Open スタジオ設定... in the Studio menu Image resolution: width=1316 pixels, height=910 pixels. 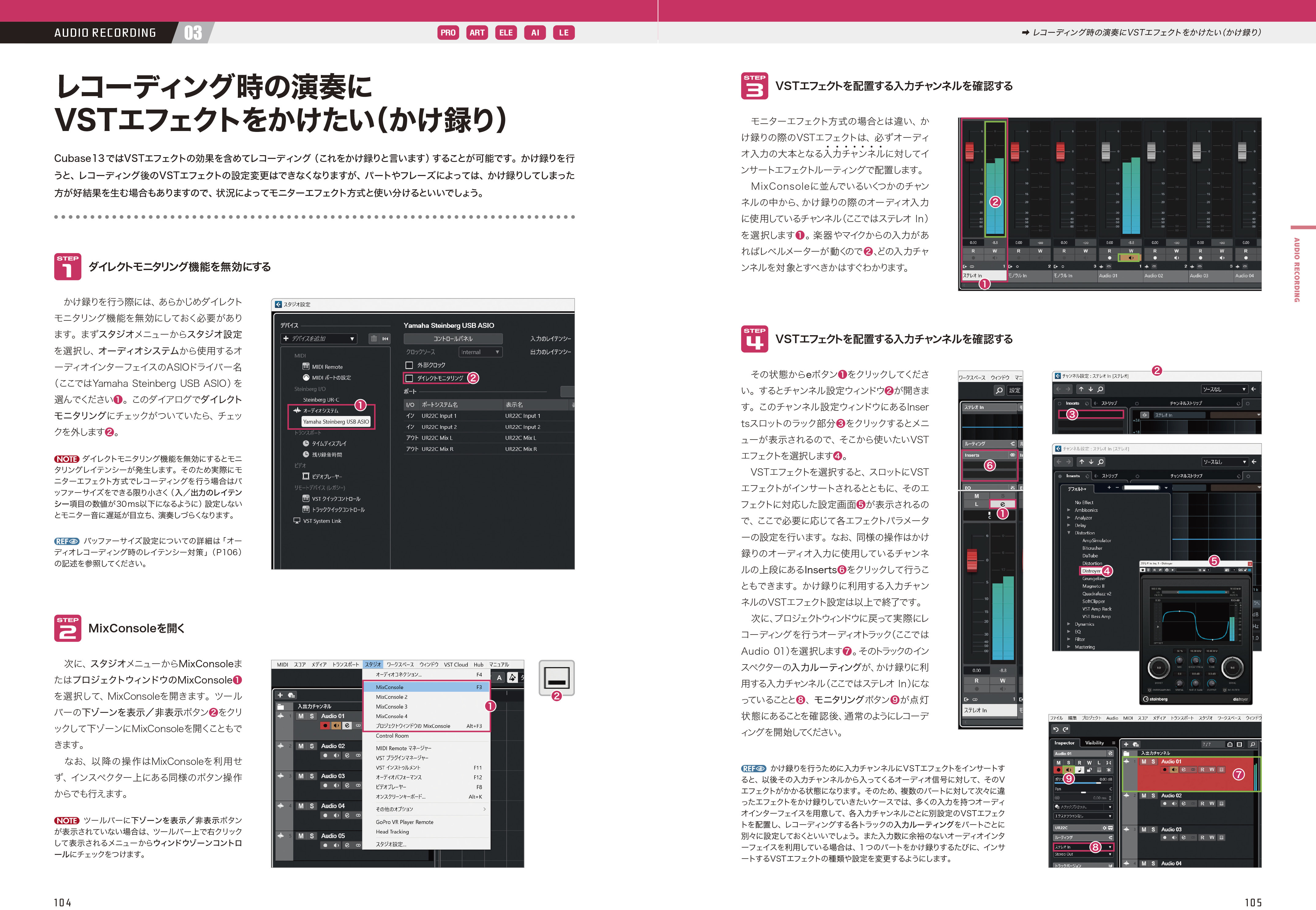point(426,844)
